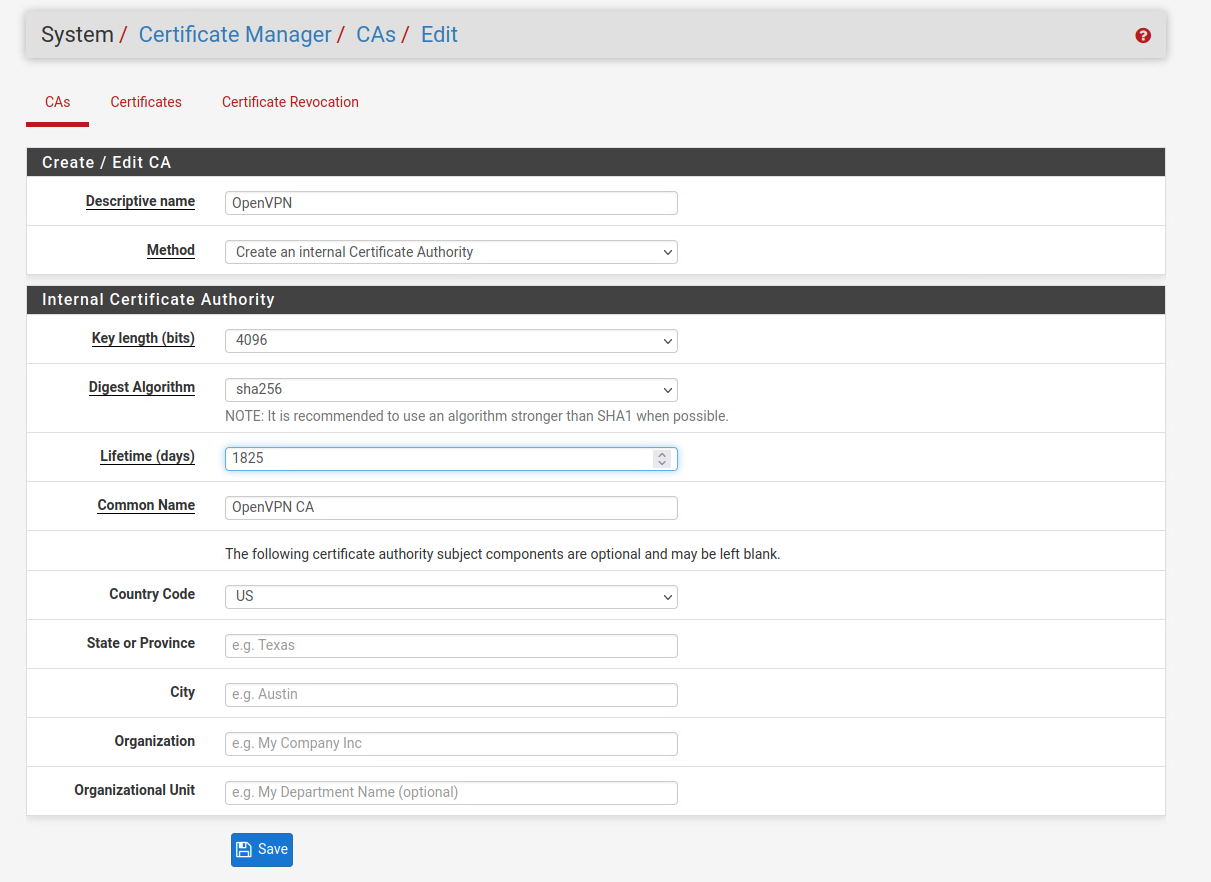Screen dimensions: 1211x882
Task: Go to Certificate Manager breadcrumb link
Action: (235, 34)
